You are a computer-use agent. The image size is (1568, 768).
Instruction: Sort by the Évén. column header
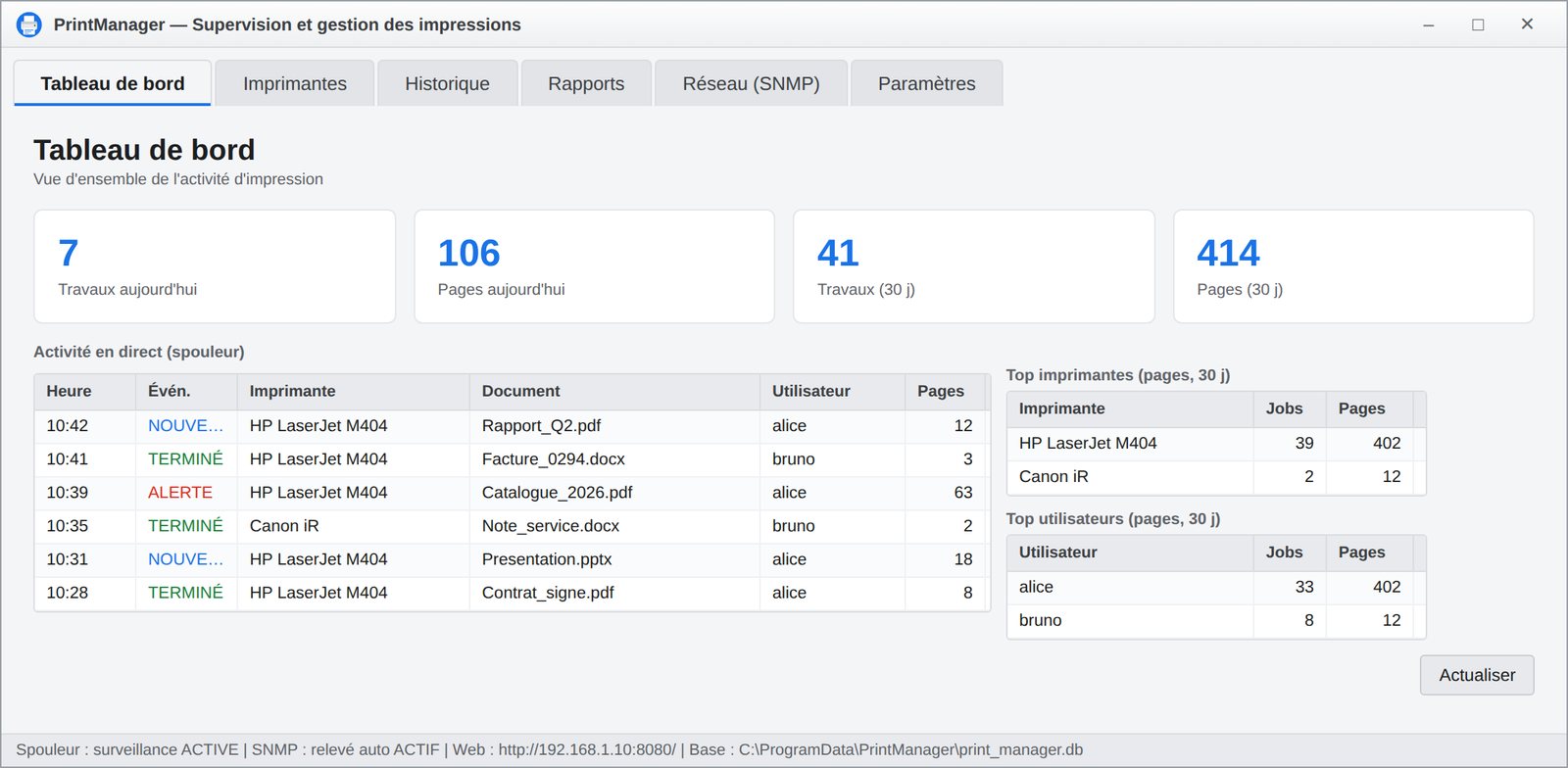pos(186,391)
